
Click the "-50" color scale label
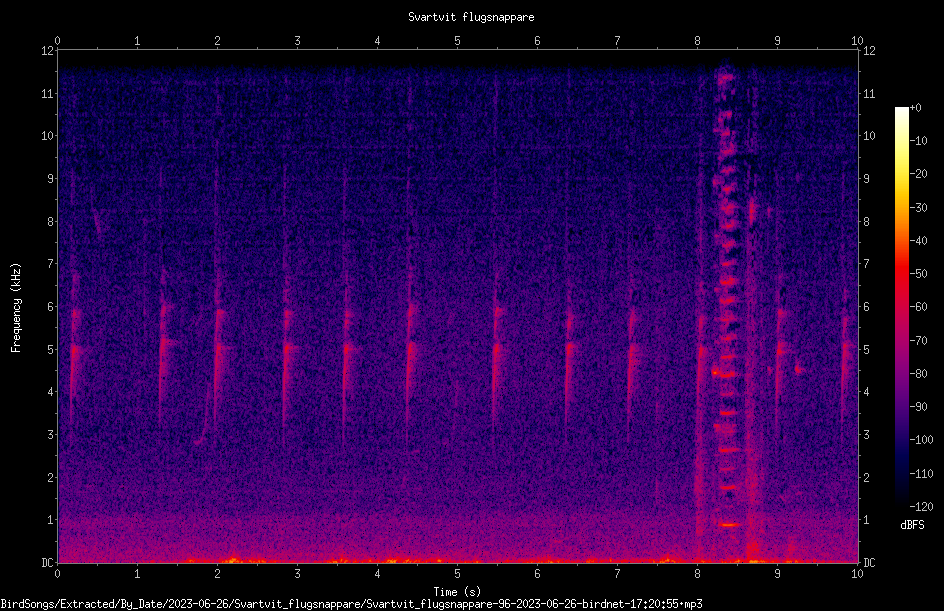tap(919, 274)
